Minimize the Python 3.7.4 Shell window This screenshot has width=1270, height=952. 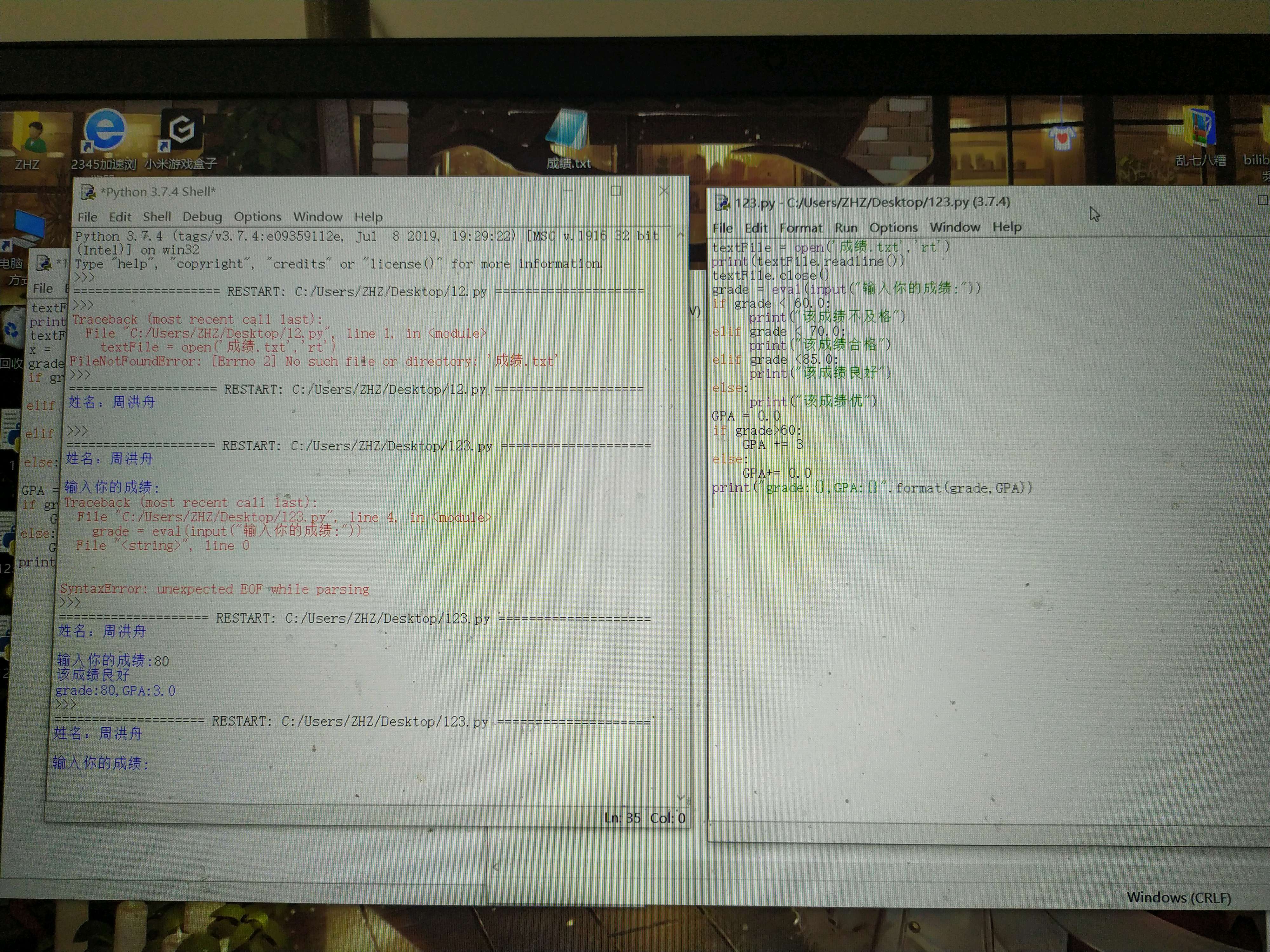[568, 191]
